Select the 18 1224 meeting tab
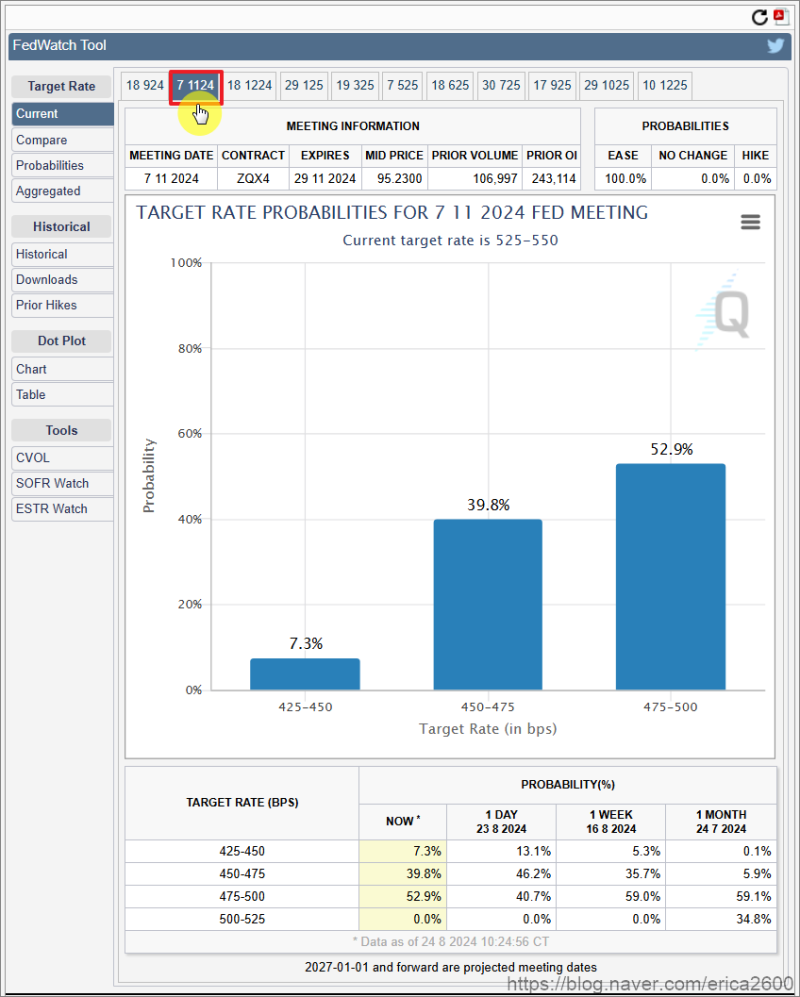The image size is (800, 997). point(250,85)
